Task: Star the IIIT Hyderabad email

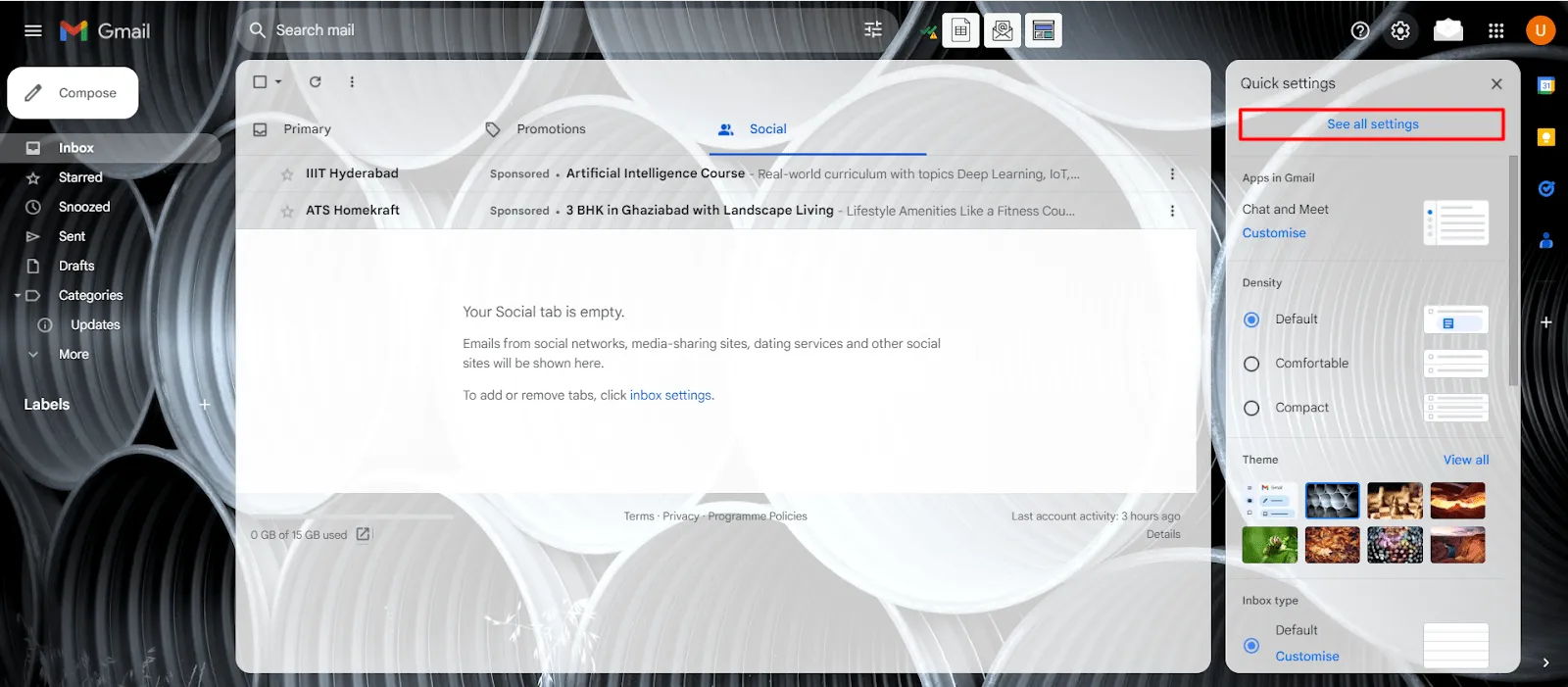Action: click(287, 174)
